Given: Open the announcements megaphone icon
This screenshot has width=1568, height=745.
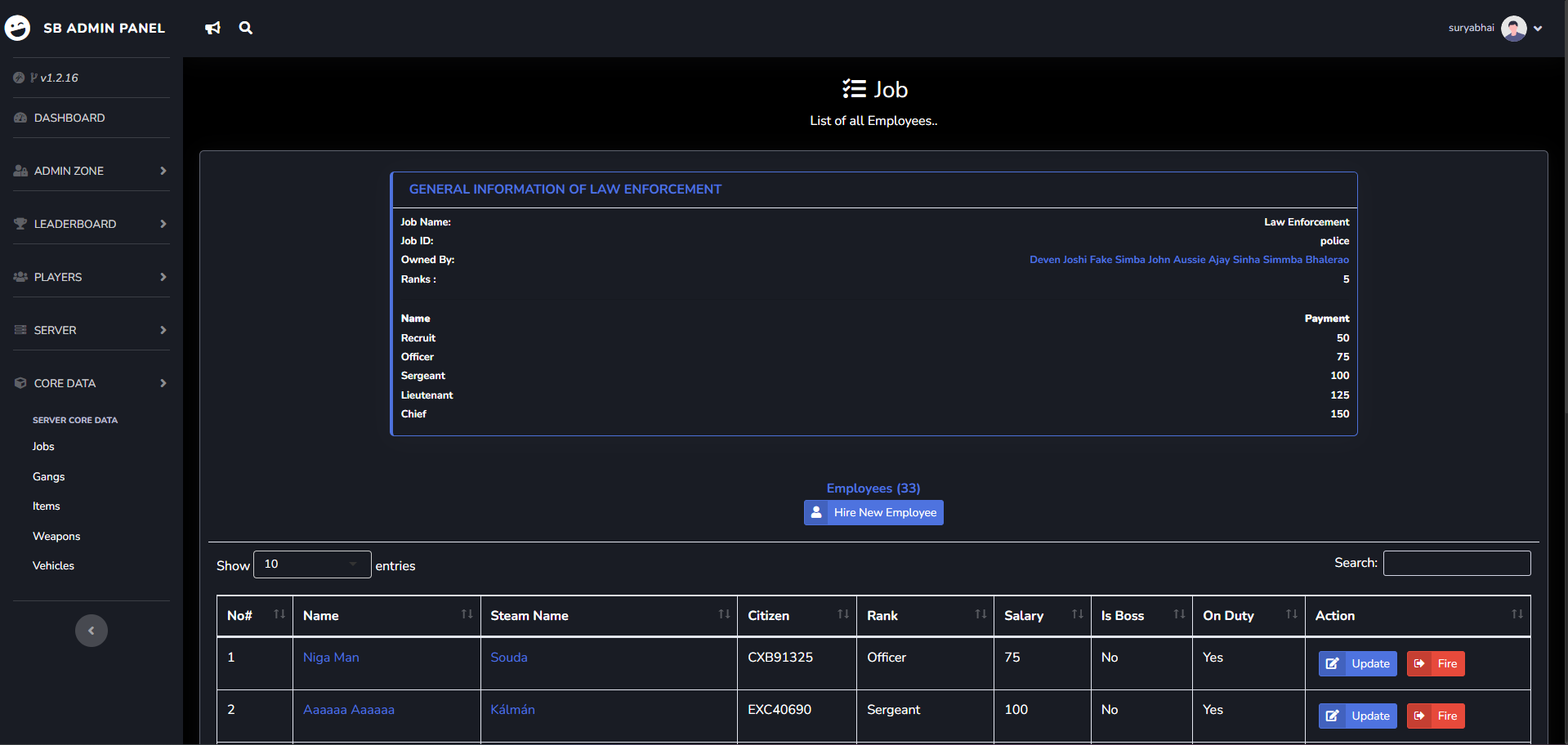Looking at the screenshot, I should coord(212,27).
